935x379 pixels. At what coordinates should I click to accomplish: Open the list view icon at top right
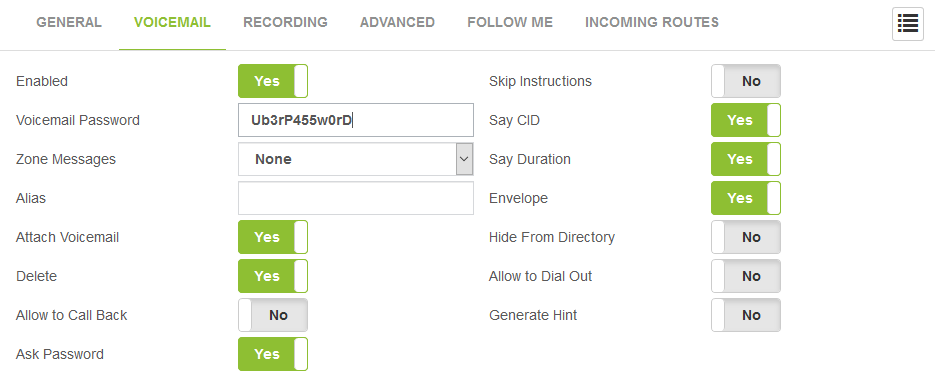pyautogui.click(x=908, y=24)
